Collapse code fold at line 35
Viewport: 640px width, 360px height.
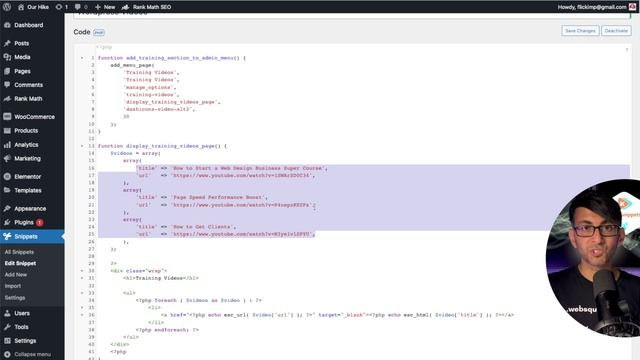82,308
